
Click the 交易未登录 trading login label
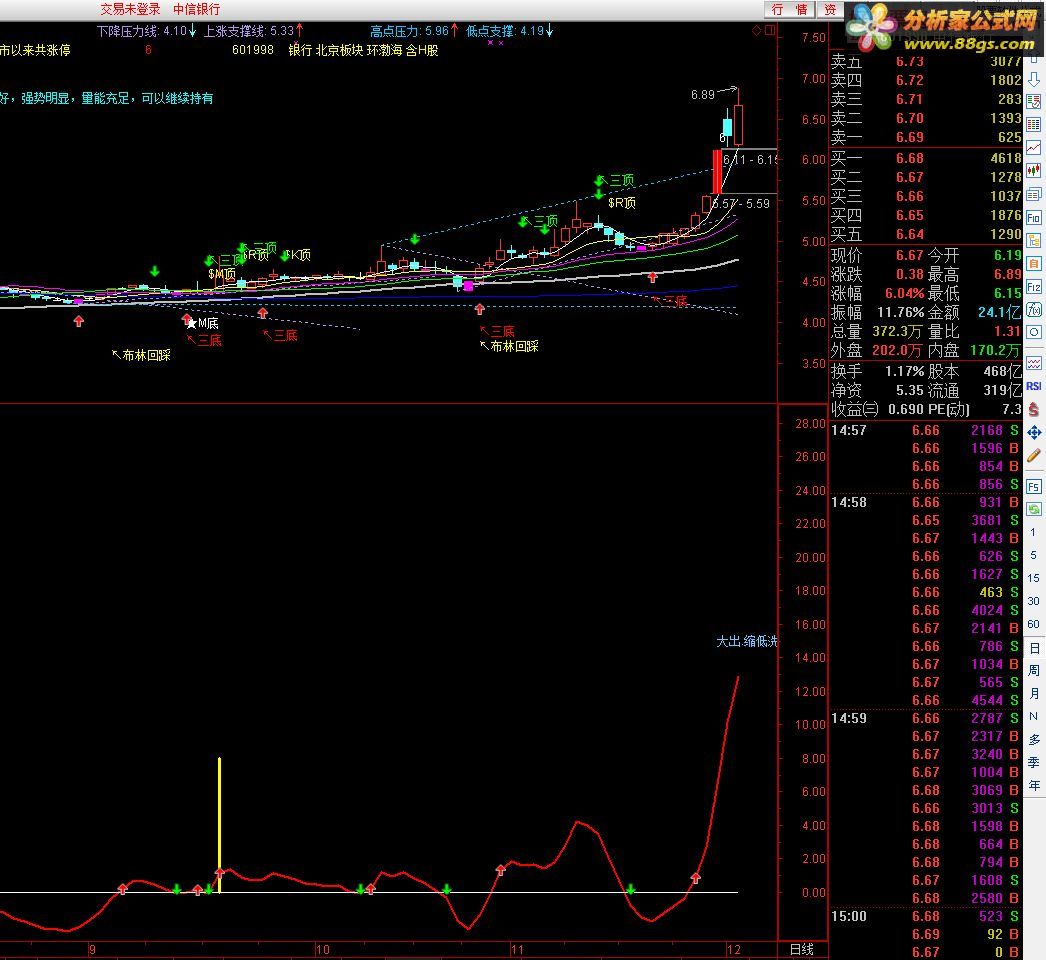[x=131, y=9]
